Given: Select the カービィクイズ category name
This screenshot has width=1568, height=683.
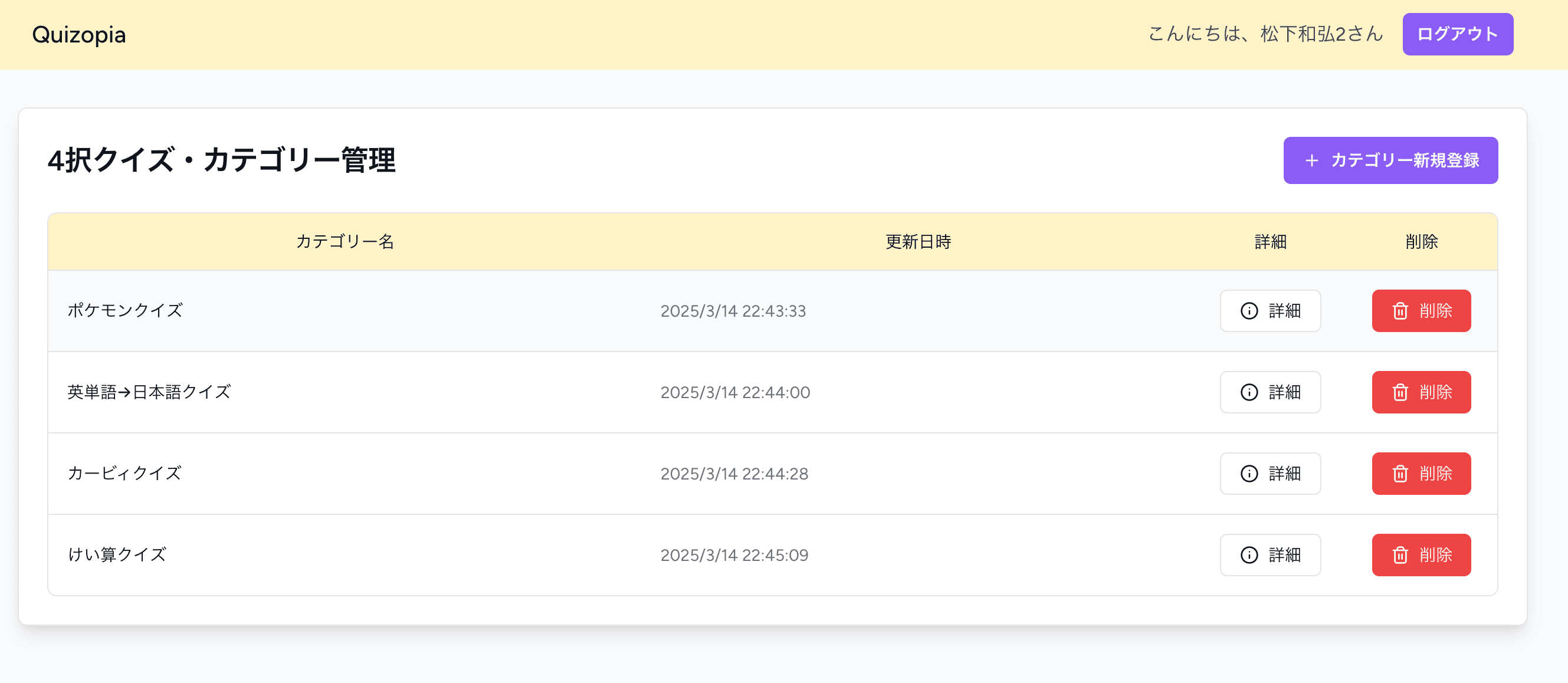Looking at the screenshot, I should (124, 474).
